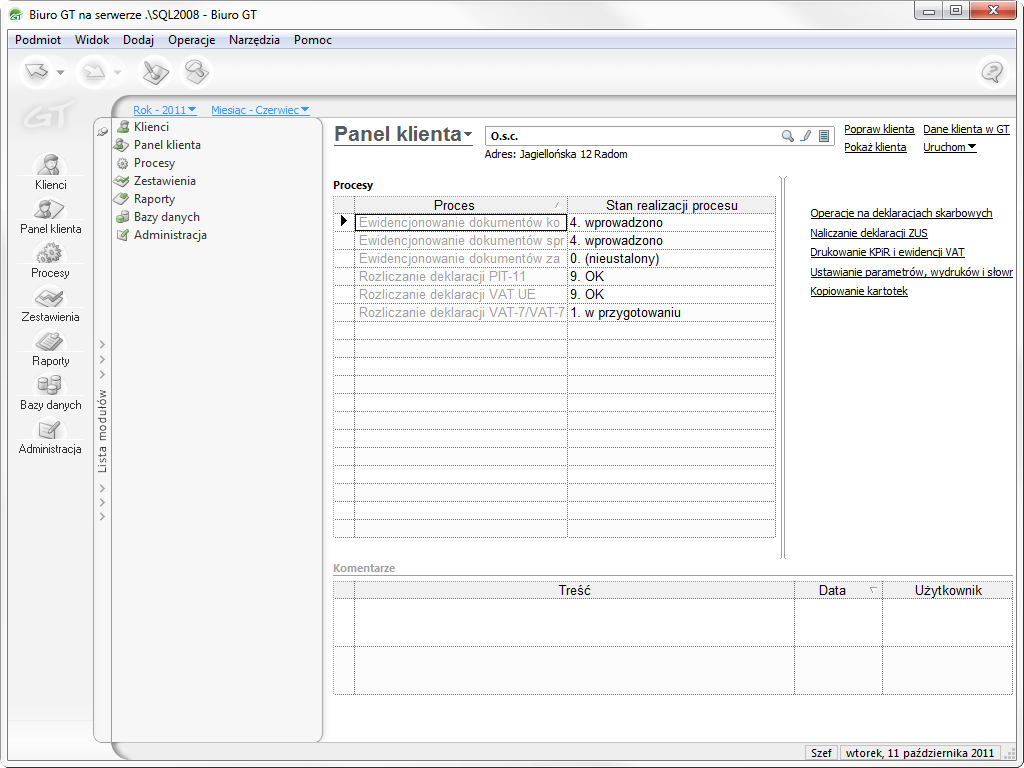Expand the Panel klienta title dropdown
Screen dimensions: 1024x768
(x=468, y=135)
